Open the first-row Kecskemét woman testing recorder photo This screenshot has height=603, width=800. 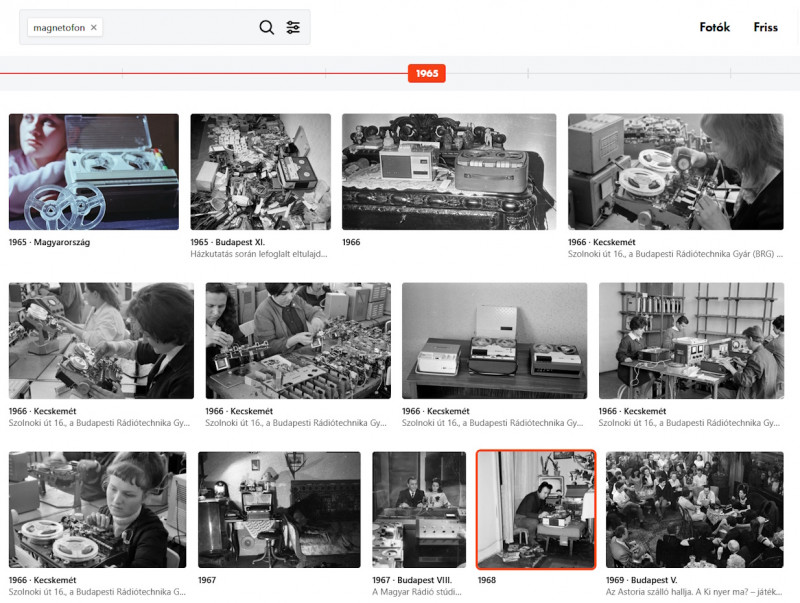(x=676, y=171)
